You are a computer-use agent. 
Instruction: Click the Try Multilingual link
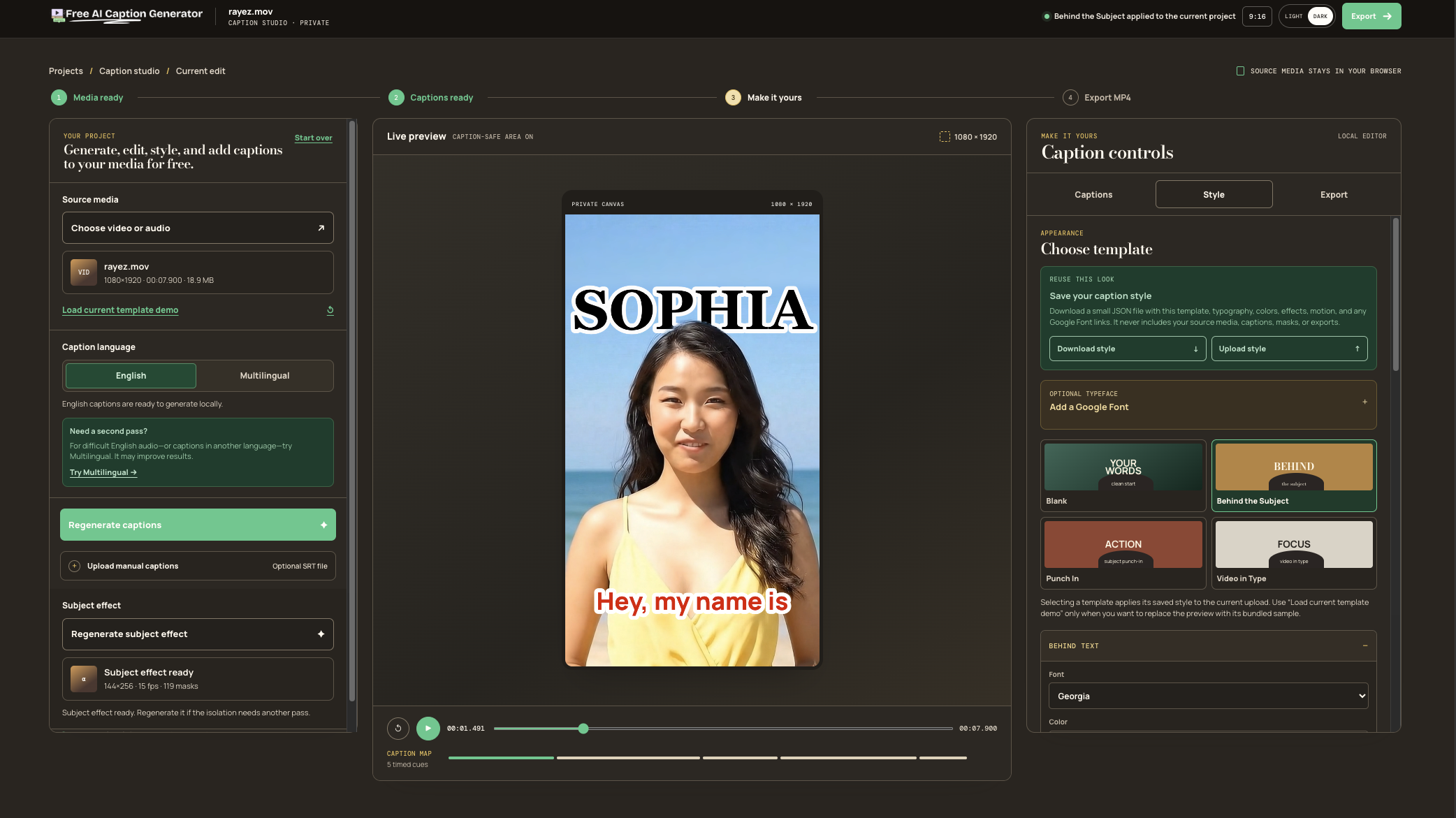[x=103, y=472]
